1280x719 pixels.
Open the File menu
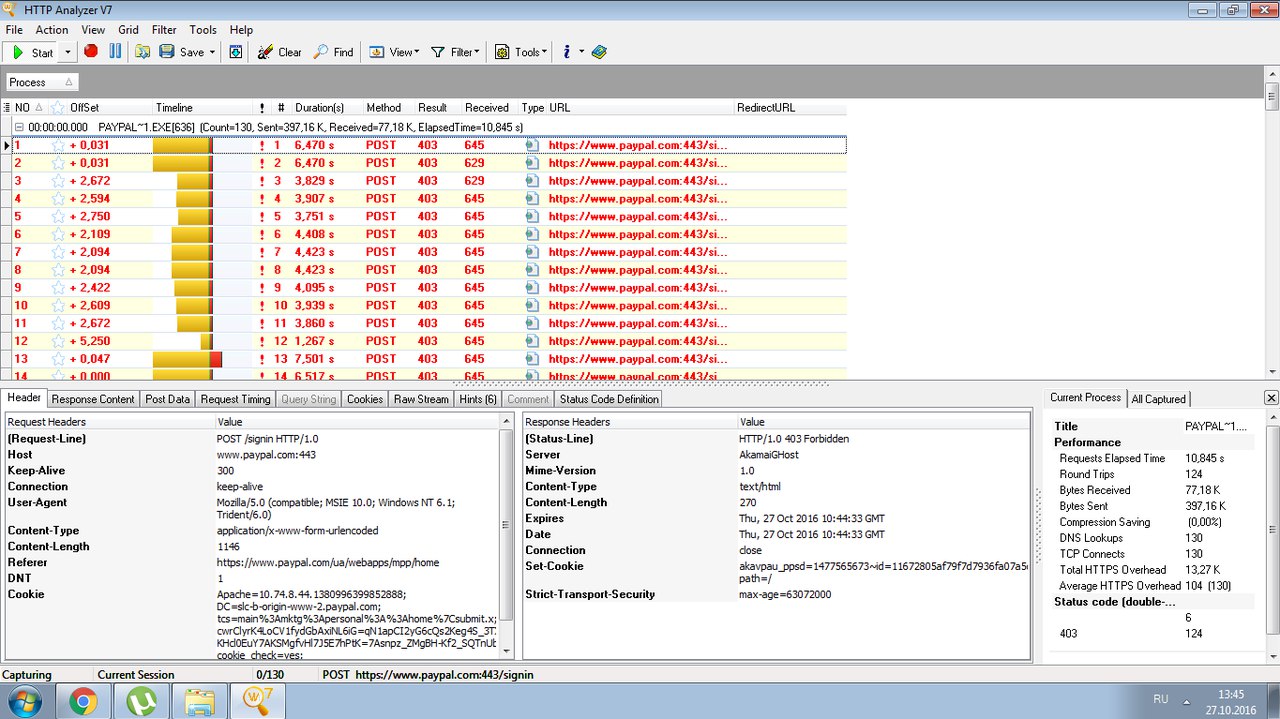(14, 30)
